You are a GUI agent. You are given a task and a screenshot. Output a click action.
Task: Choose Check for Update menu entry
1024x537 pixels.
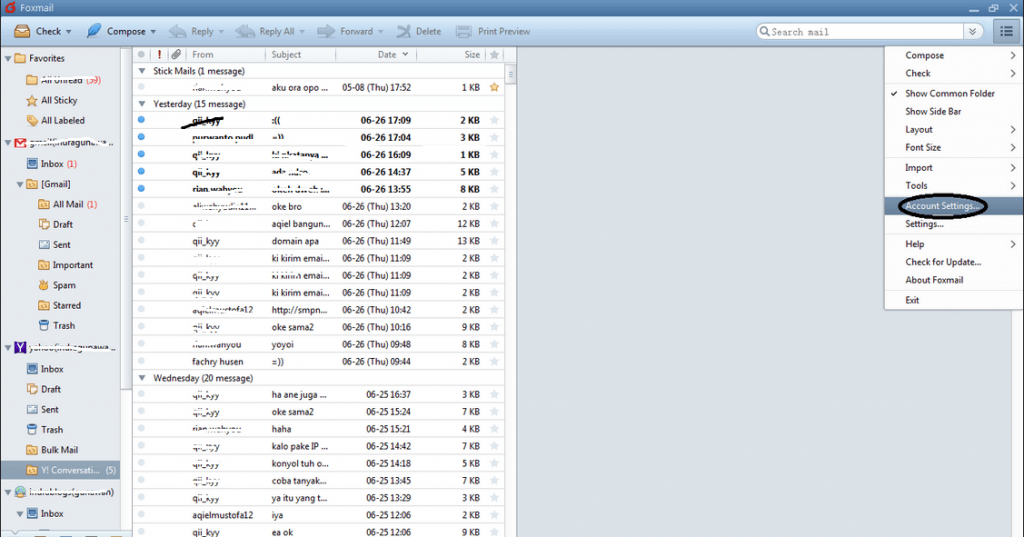942,262
